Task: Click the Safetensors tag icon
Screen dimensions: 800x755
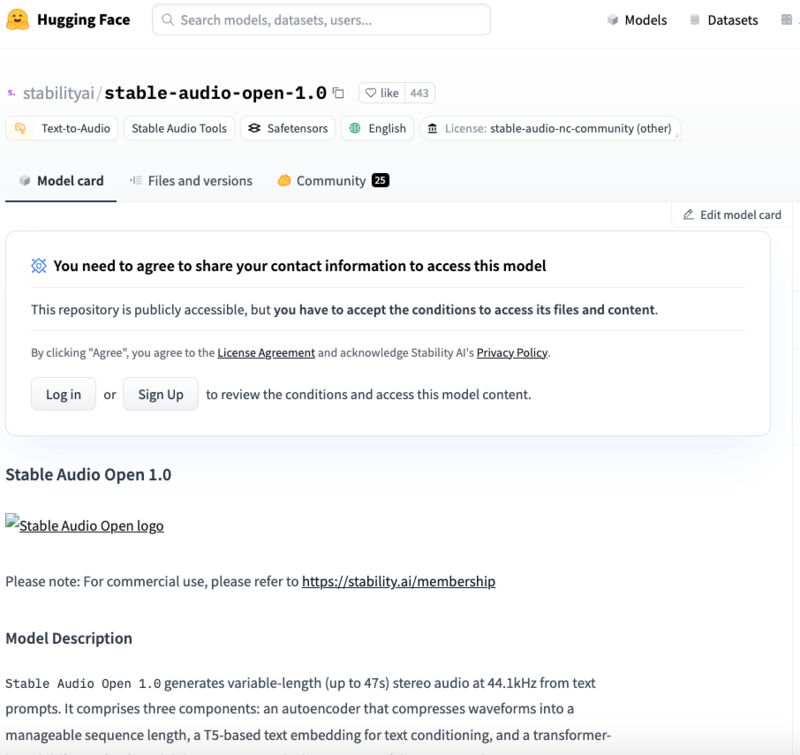Action: coord(255,128)
